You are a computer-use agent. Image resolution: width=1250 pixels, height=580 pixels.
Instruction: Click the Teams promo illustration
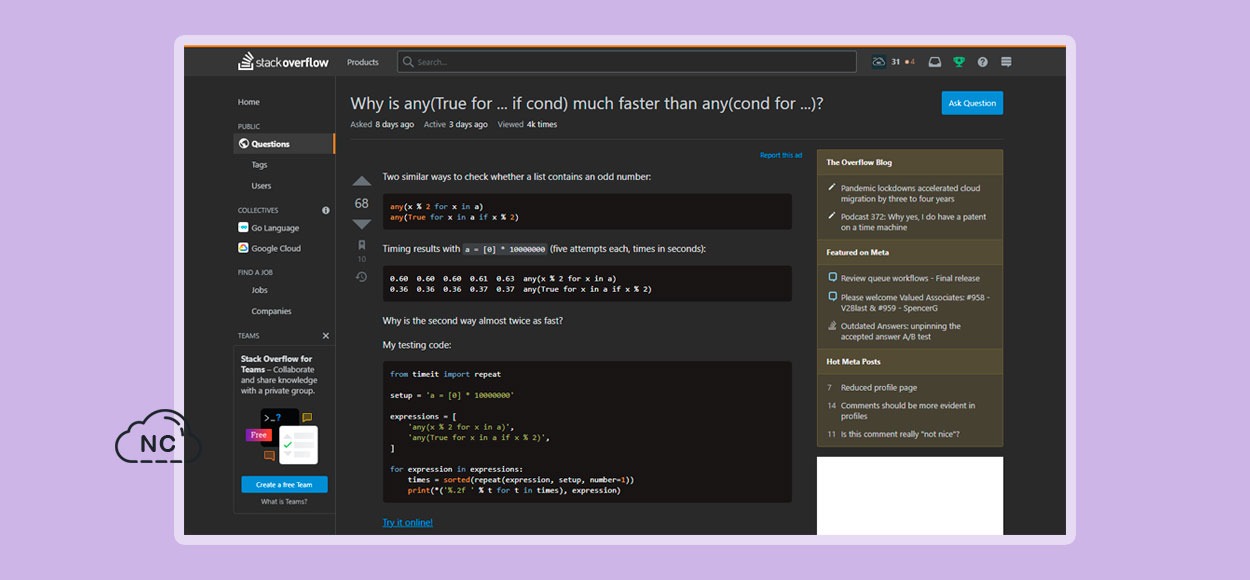click(284, 435)
